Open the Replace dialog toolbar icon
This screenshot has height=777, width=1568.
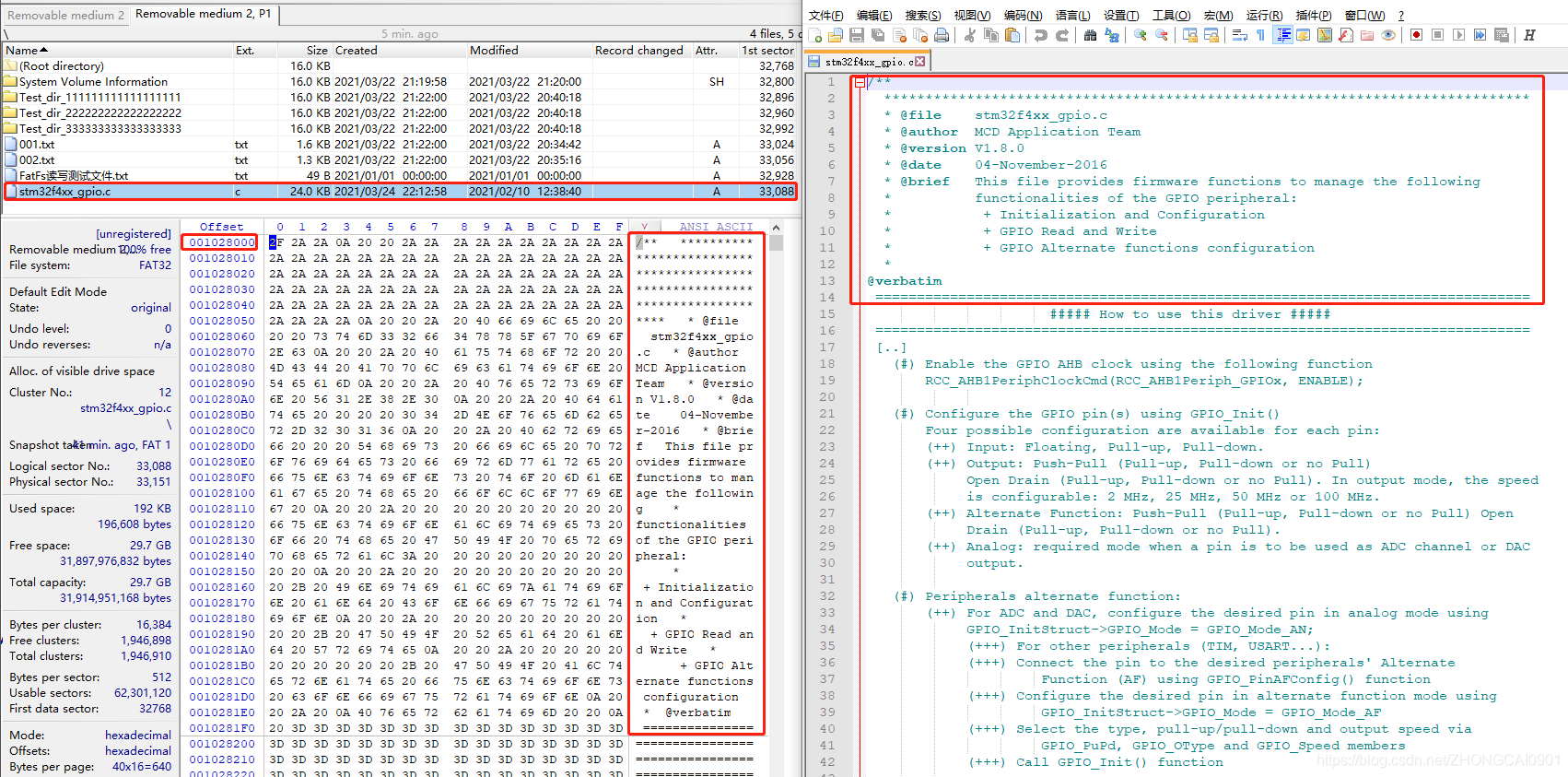coord(1112,35)
